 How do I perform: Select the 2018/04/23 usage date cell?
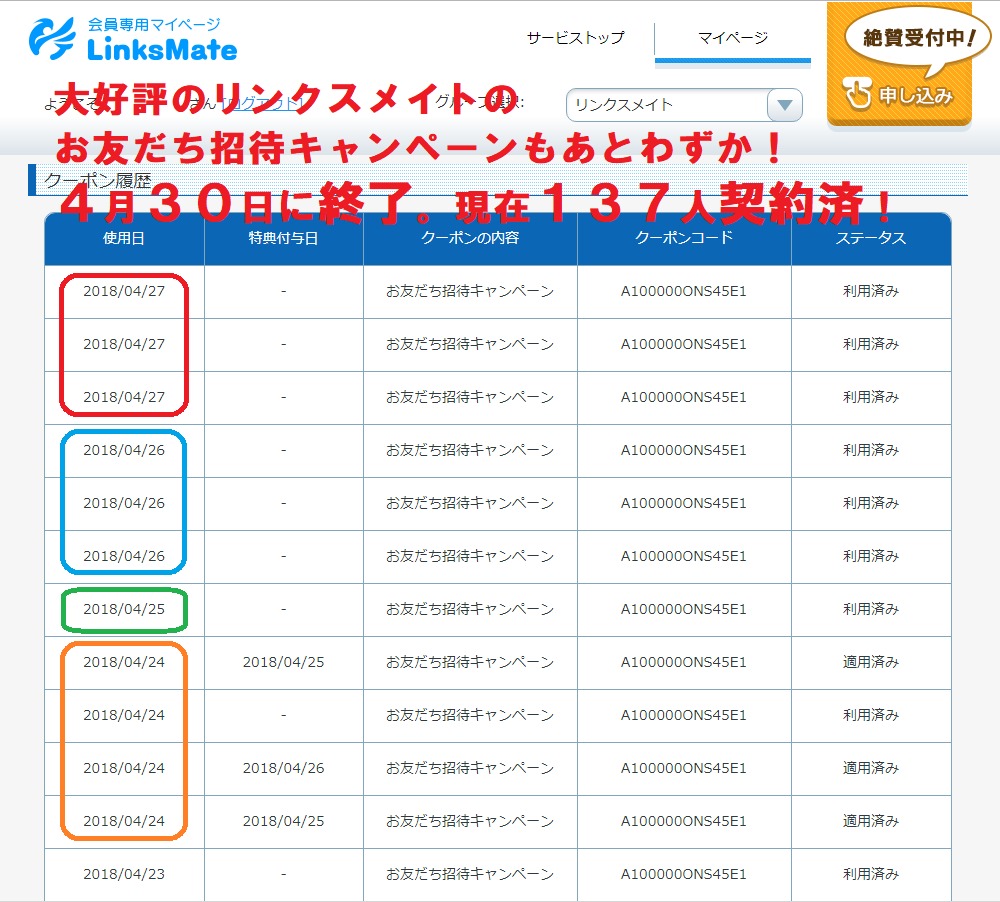[124, 874]
